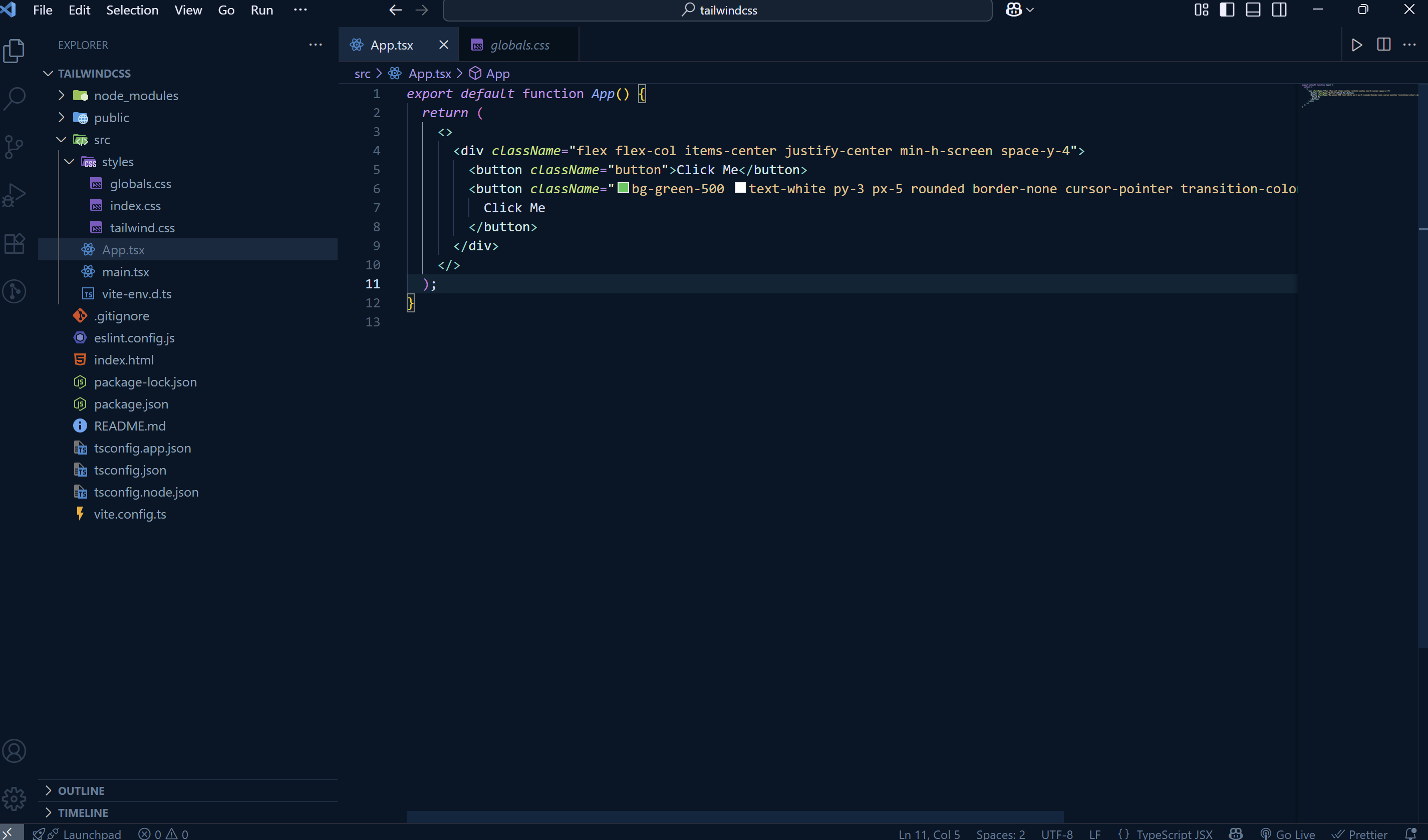
Task: Open index.css in the explorer
Action: tap(187, 206)
